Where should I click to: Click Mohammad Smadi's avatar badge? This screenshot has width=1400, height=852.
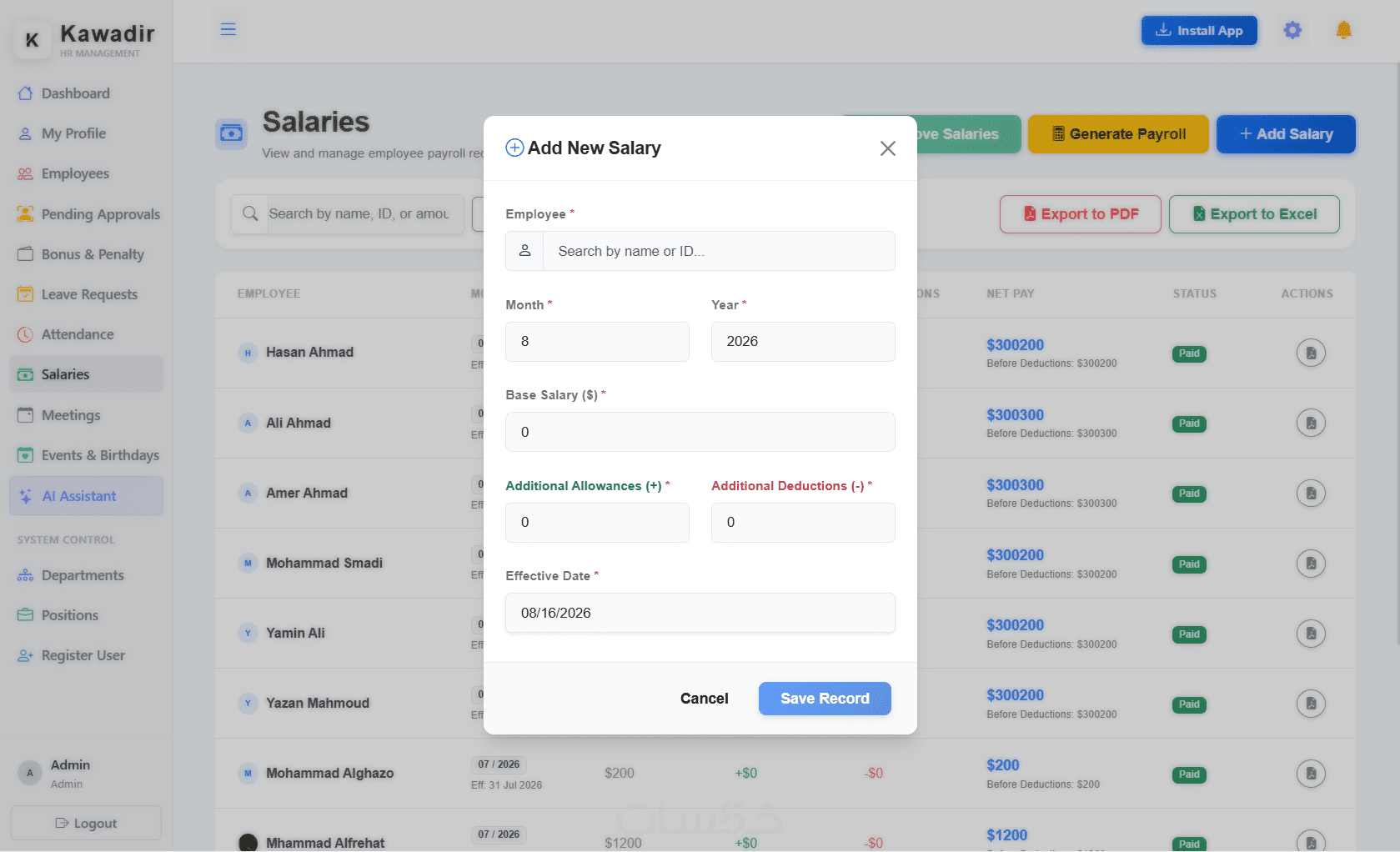(248, 564)
